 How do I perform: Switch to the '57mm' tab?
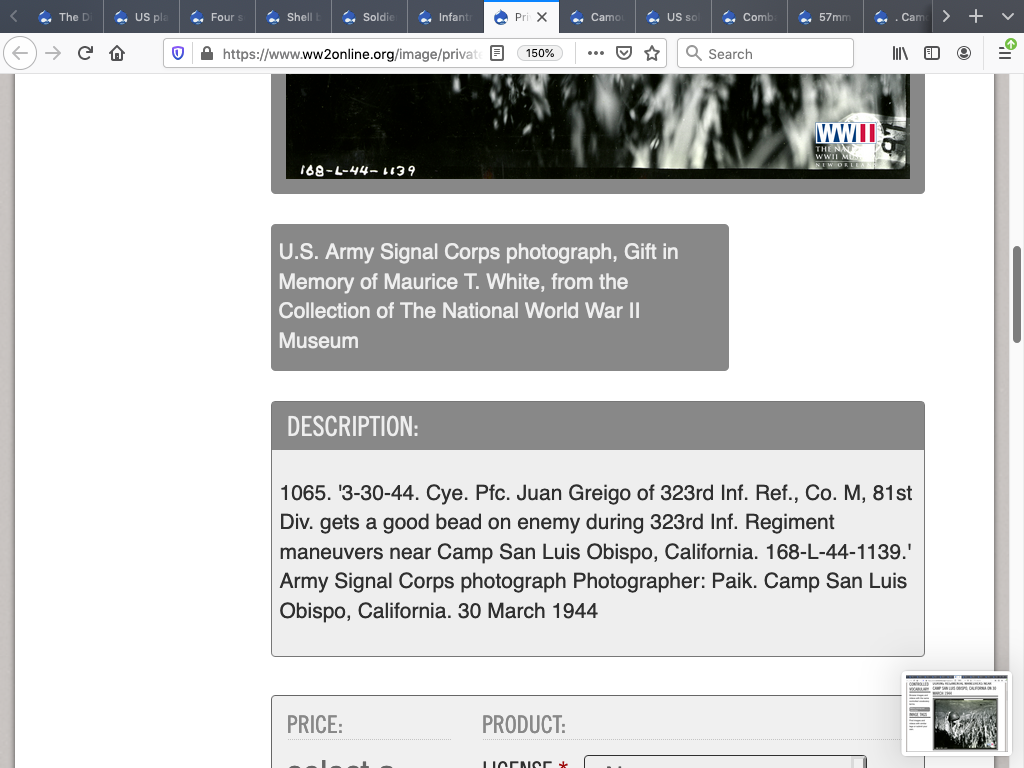(x=825, y=17)
